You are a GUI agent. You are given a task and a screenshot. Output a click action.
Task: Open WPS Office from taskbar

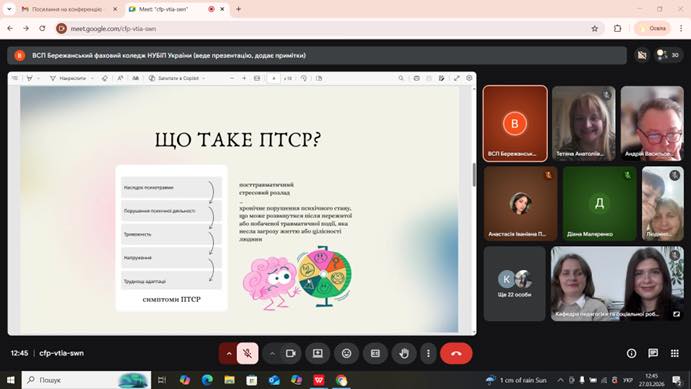tap(319, 380)
